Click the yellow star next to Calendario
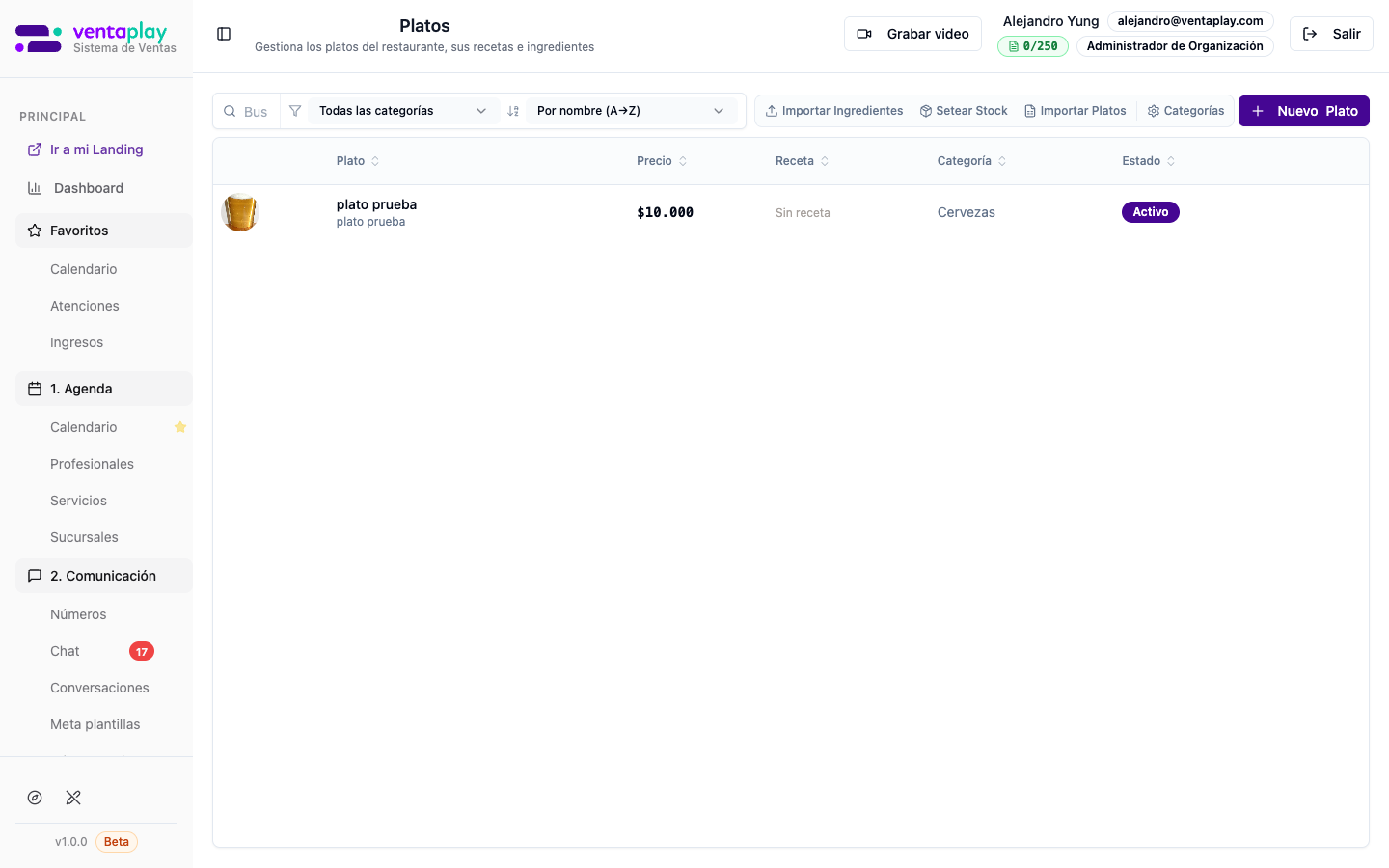Image resolution: width=1389 pixels, height=868 pixels. 180,427
